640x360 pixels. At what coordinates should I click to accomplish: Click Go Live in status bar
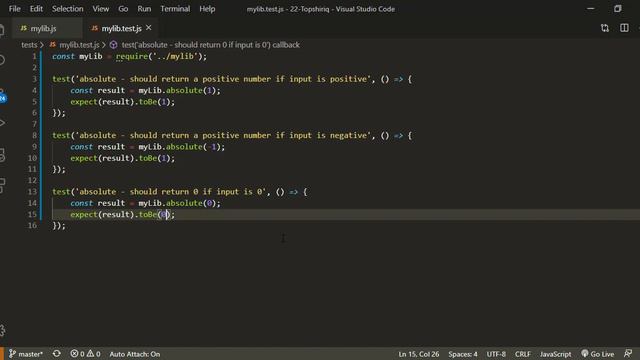click(598, 354)
